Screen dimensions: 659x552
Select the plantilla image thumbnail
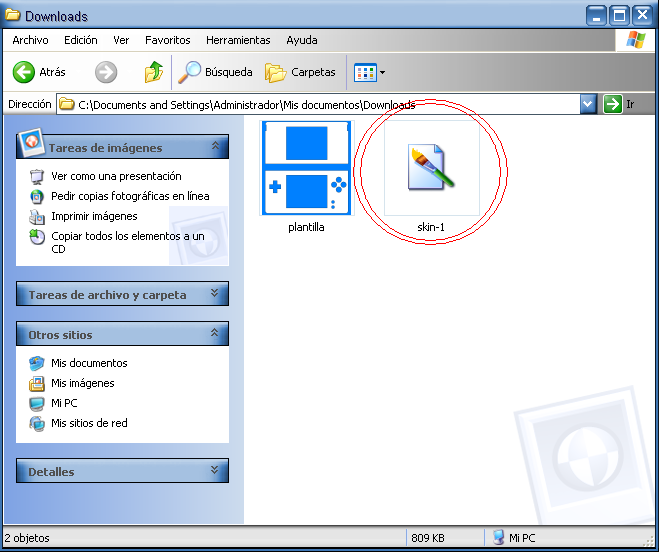306,168
